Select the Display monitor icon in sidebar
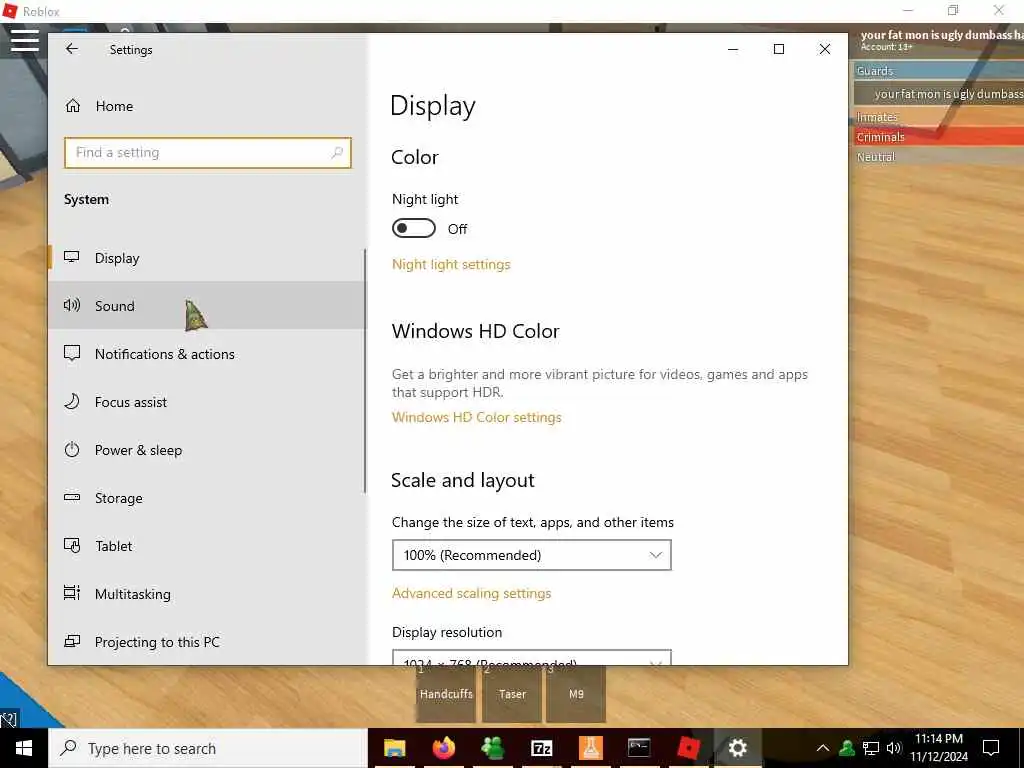The width and height of the screenshot is (1024, 768). coord(72,257)
